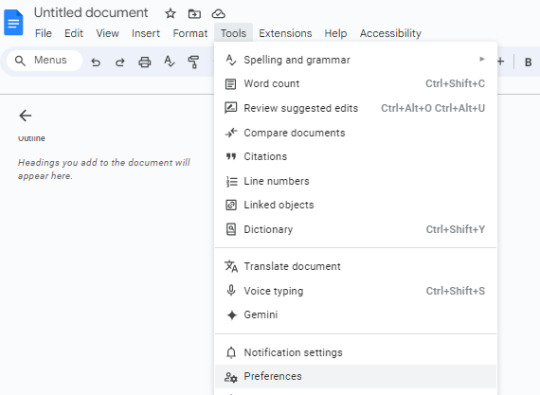Click the Ctrl+Shift+Y shortcut text
The image size is (540, 395).
pos(455,229)
